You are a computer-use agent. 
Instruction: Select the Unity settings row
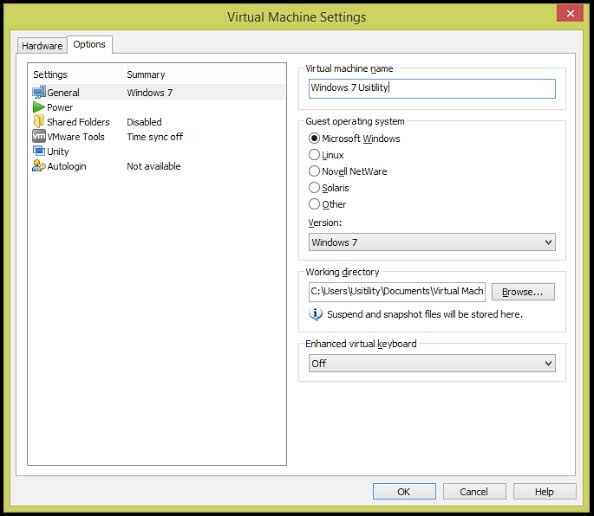point(157,152)
